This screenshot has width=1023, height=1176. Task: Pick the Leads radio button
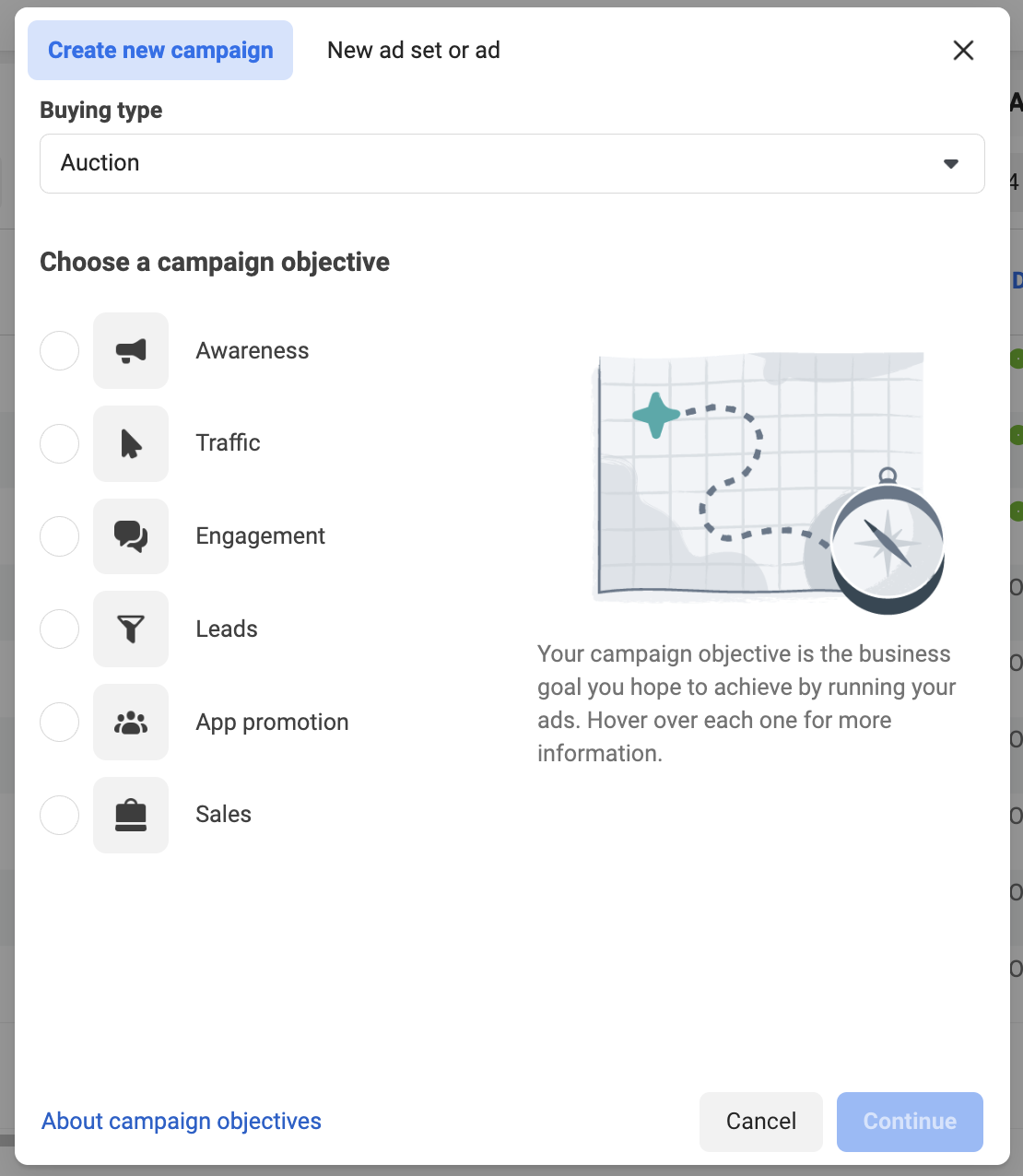tap(60, 629)
